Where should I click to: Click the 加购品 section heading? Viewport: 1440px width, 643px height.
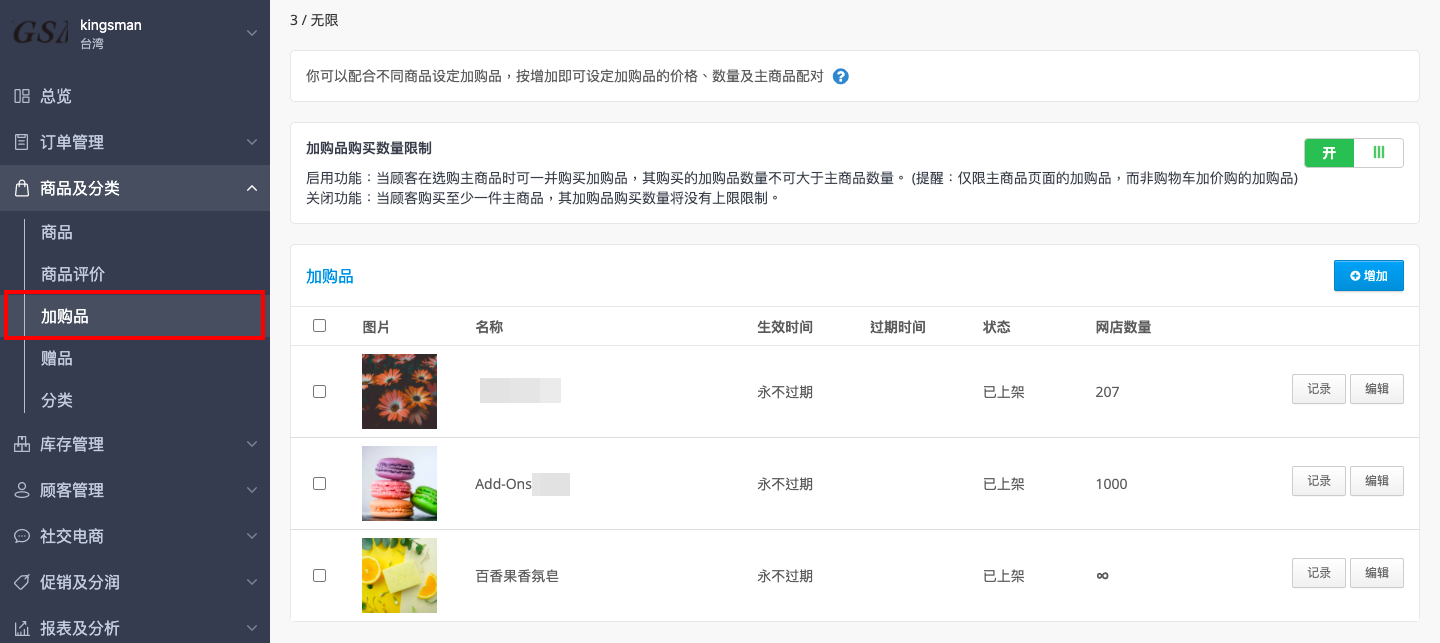[330, 276]
